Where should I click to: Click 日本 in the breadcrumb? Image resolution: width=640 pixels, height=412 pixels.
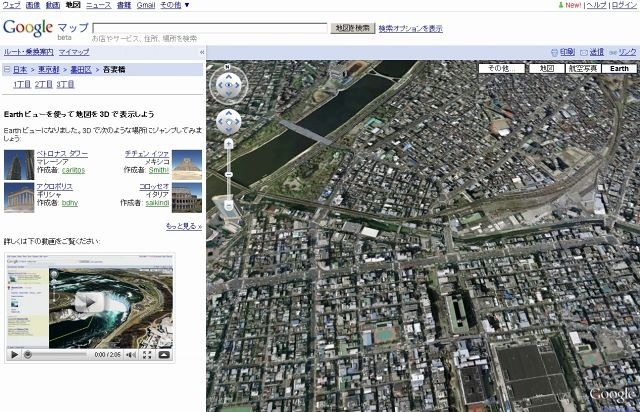point(20,69)
